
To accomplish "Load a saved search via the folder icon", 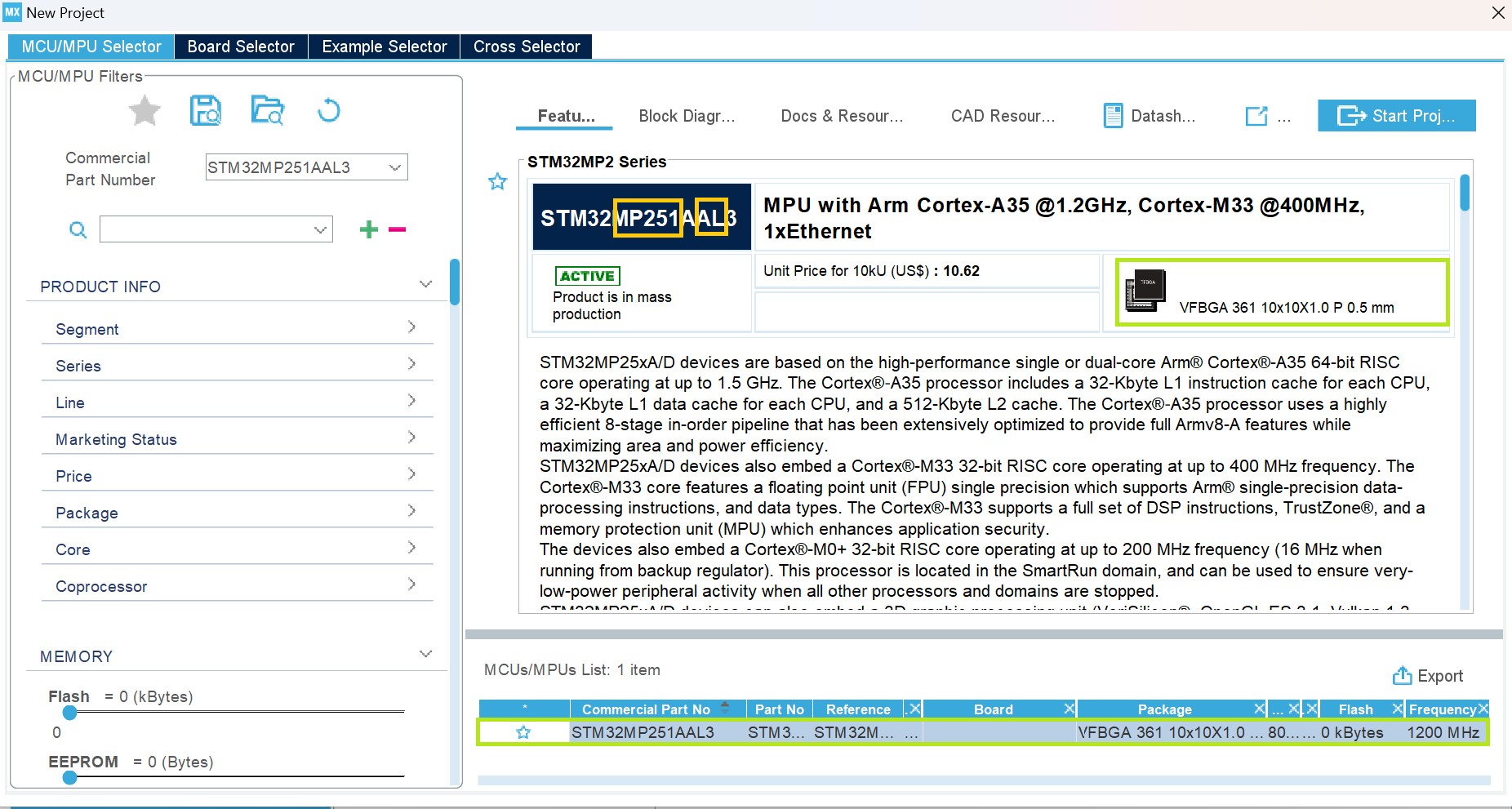I will pos(267,110).
